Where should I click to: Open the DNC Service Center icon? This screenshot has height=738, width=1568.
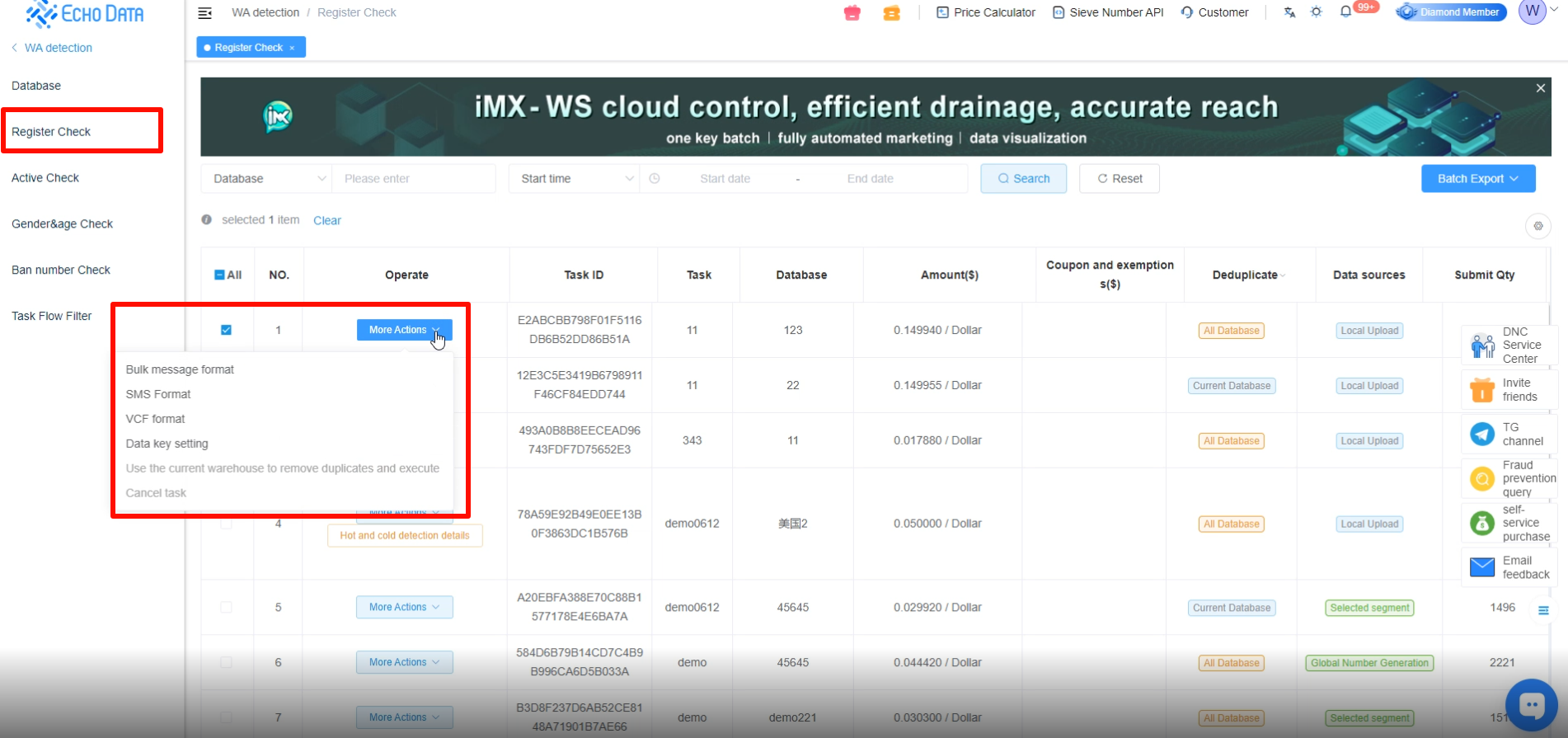[x=1482, y=345]
